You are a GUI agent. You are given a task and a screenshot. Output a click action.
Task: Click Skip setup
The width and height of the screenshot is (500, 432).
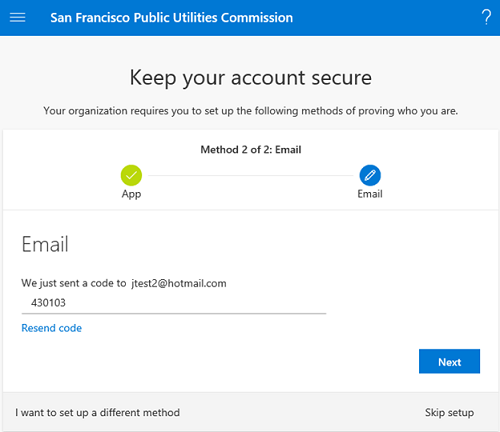(449, 413)
